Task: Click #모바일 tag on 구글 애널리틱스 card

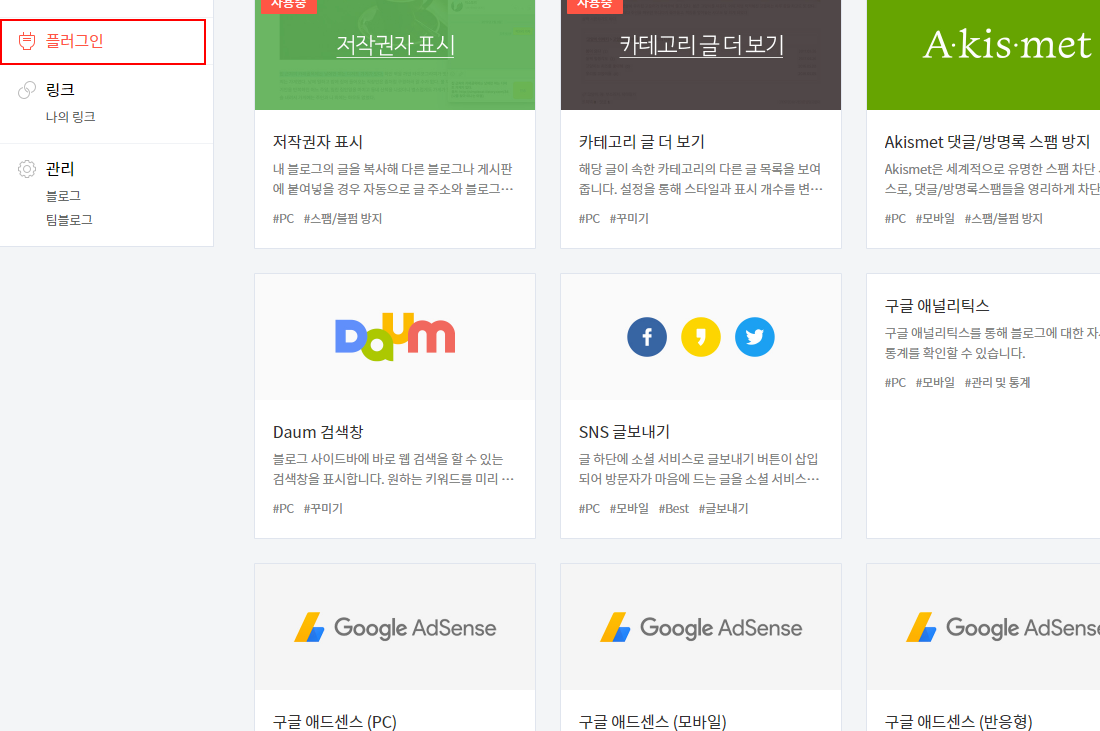Action: pos(935,383)
